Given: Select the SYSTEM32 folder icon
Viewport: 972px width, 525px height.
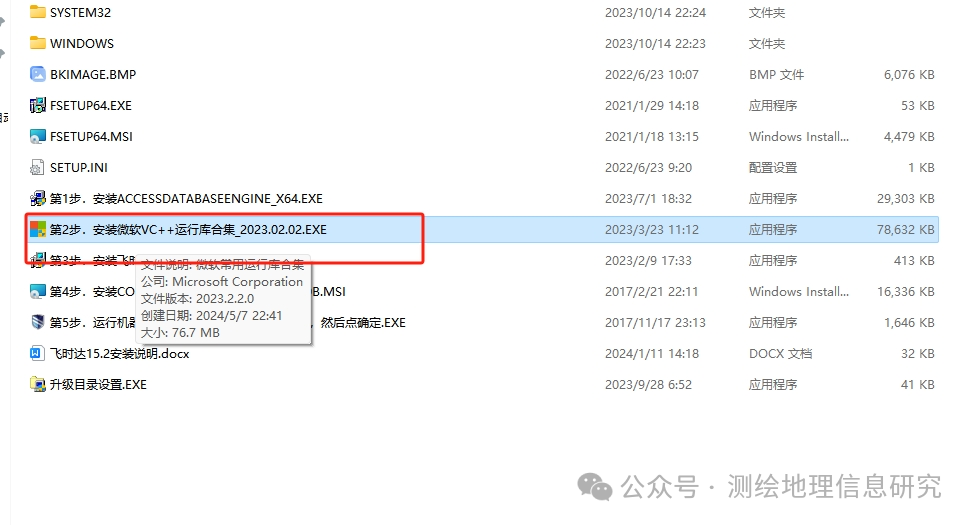Looking at the screenshot, I should (38, 12).
